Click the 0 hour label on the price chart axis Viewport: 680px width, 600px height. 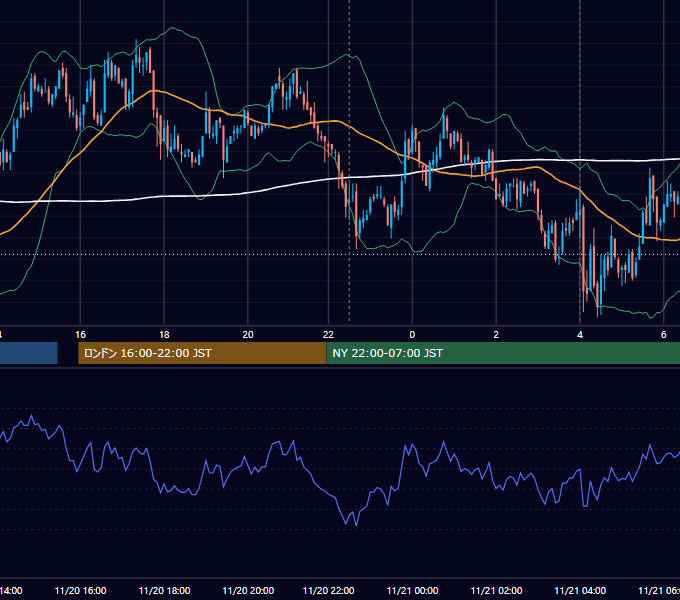pos(412,335)
